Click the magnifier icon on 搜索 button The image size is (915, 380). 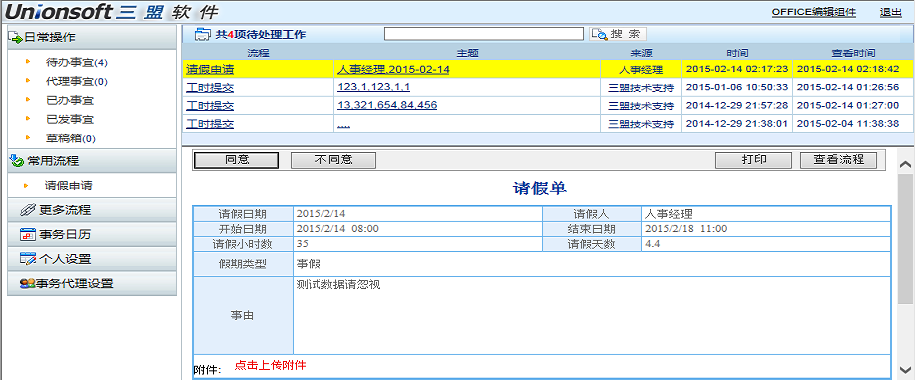599,34
